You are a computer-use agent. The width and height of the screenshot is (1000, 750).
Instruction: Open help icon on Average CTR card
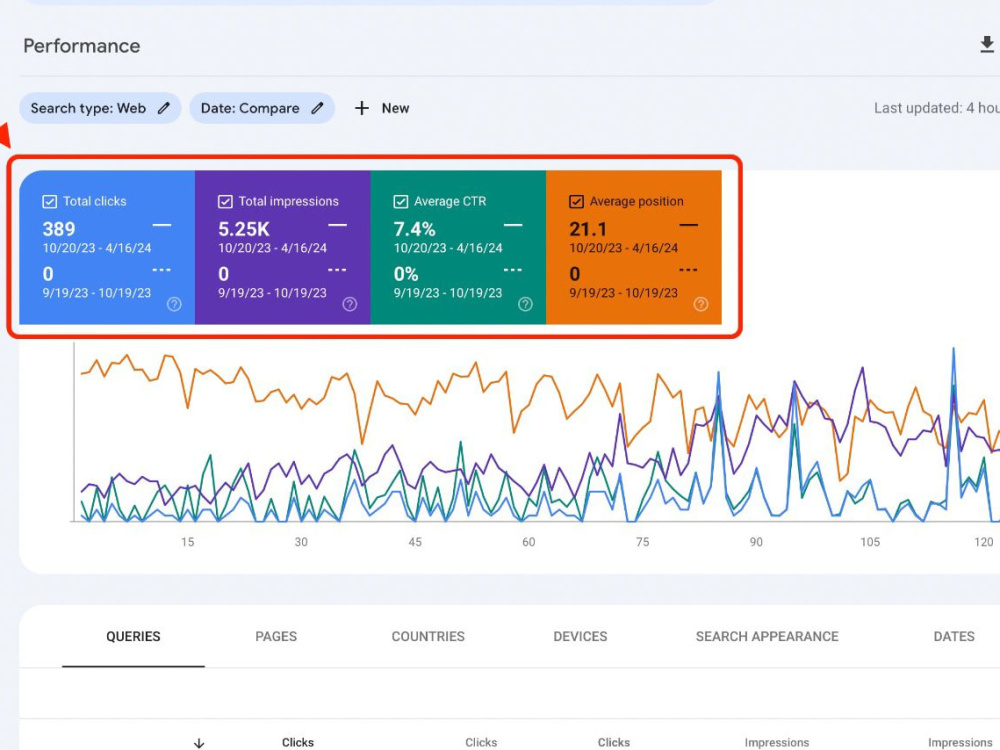coord(525,304)
